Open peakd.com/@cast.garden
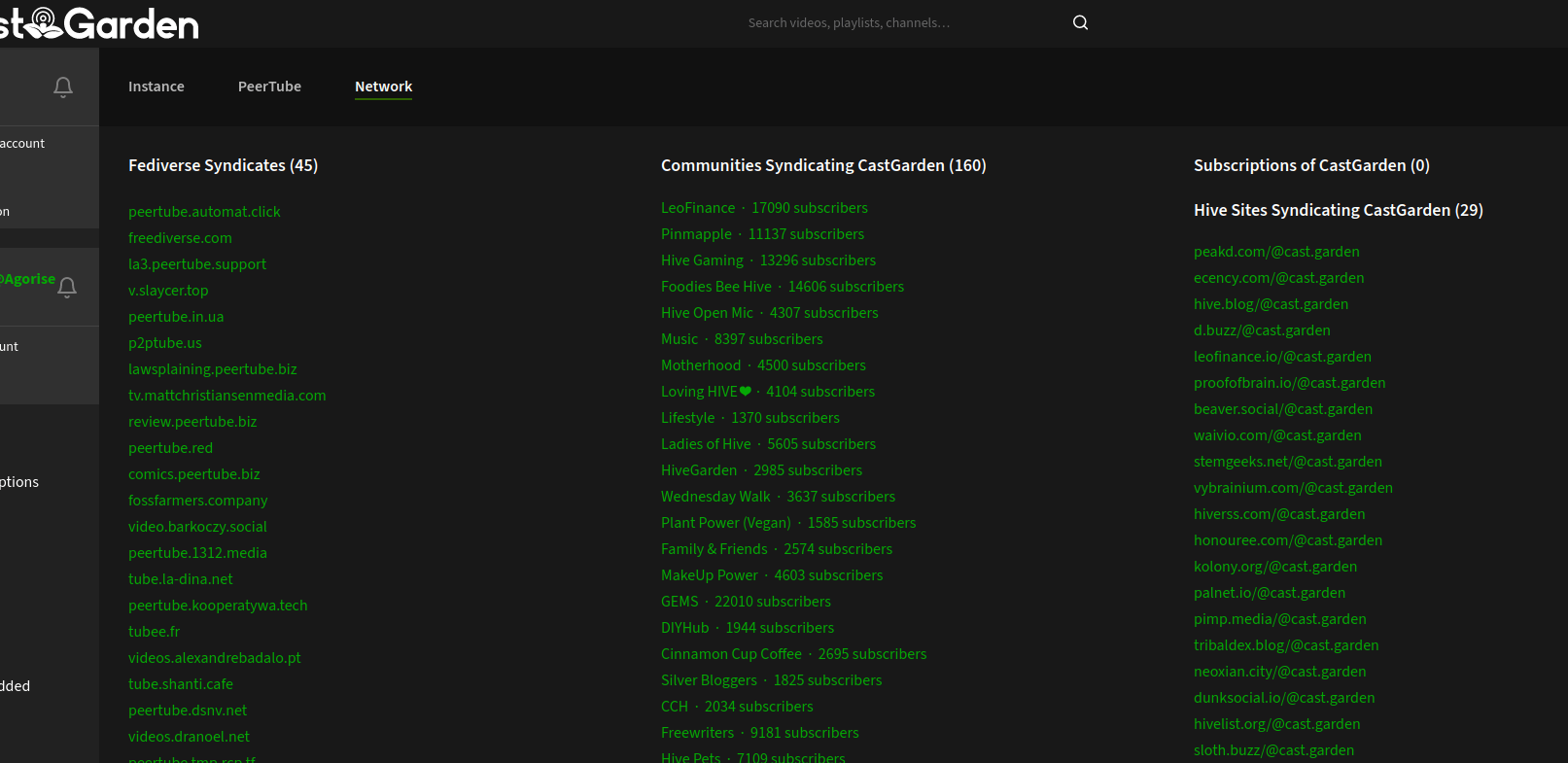The width and height of the screenshot is (1568, 763). (1276, 252)
